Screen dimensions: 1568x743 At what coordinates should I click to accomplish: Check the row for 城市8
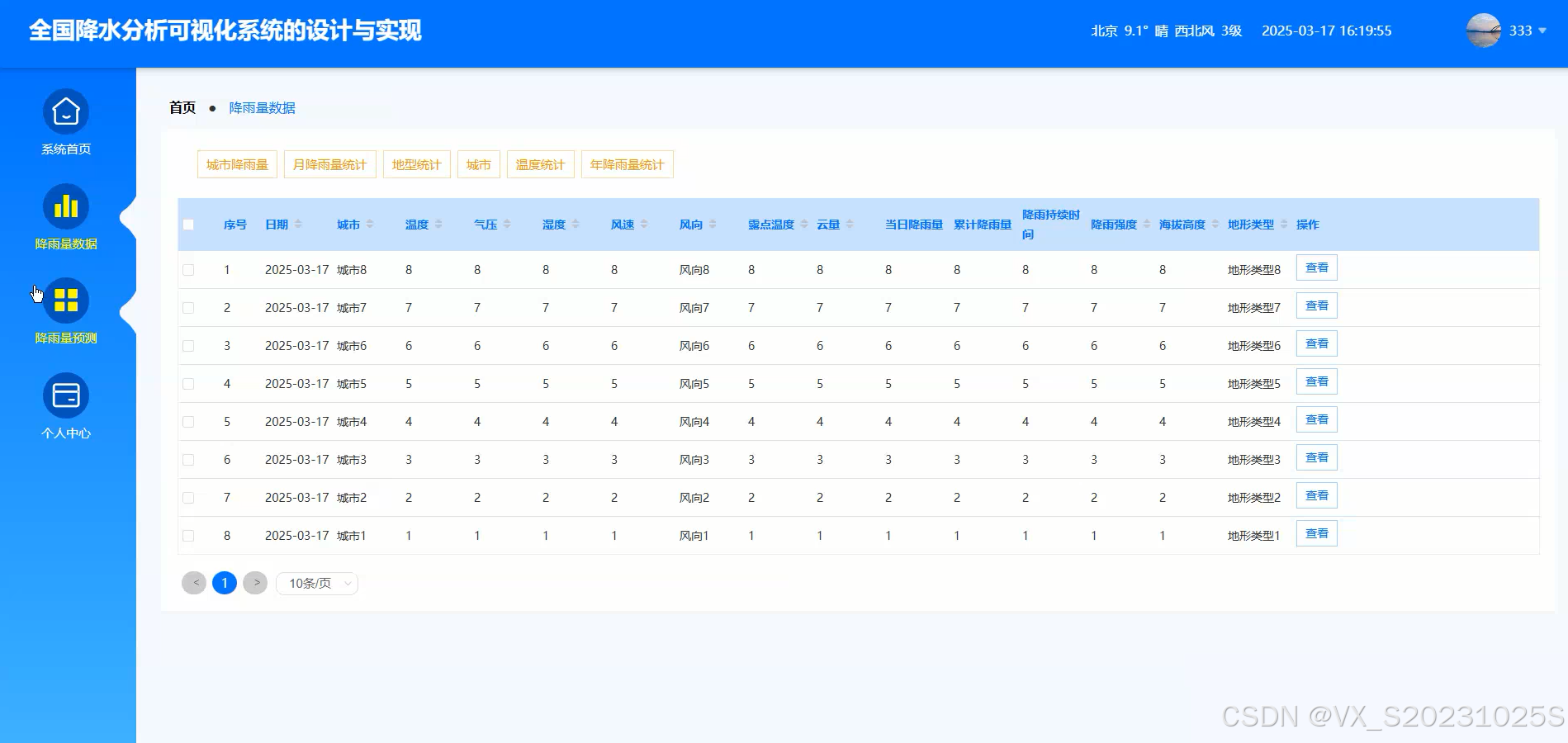tap(188, 270)
